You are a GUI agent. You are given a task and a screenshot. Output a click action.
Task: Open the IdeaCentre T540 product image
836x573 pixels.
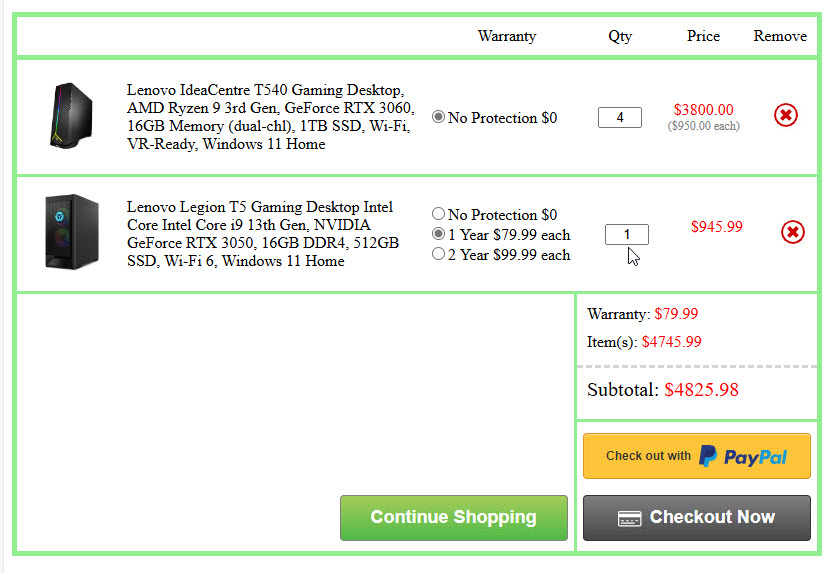tap(70, 116)
